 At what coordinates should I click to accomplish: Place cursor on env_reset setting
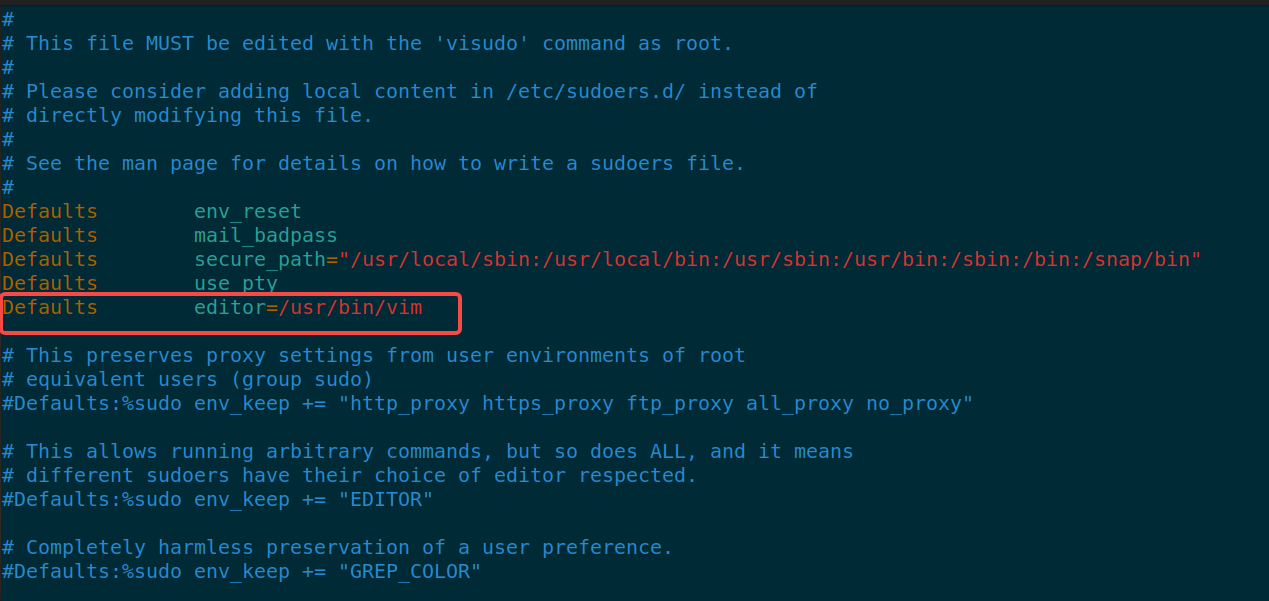point(247,212)
